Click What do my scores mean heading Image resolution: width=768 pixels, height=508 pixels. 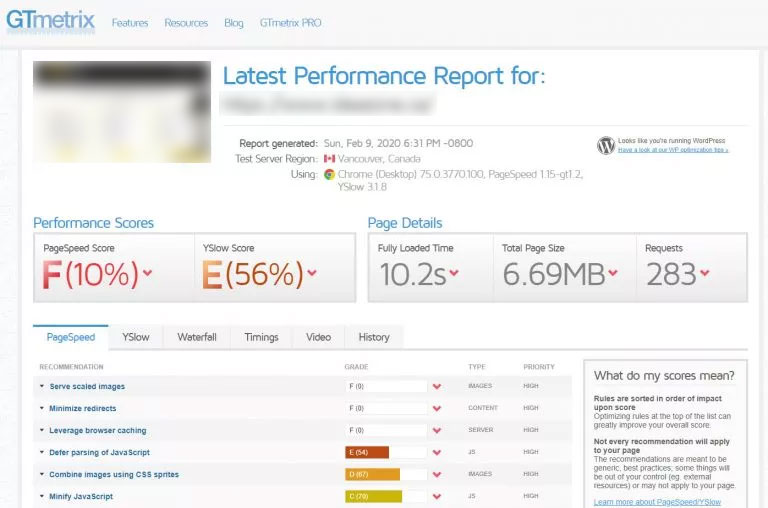(x=664, y=376)
